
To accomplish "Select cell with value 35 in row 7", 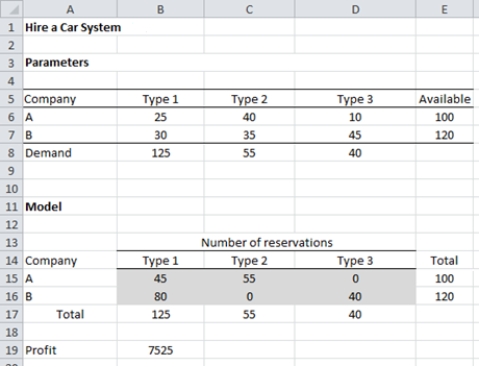I will (x=249, y=135).
